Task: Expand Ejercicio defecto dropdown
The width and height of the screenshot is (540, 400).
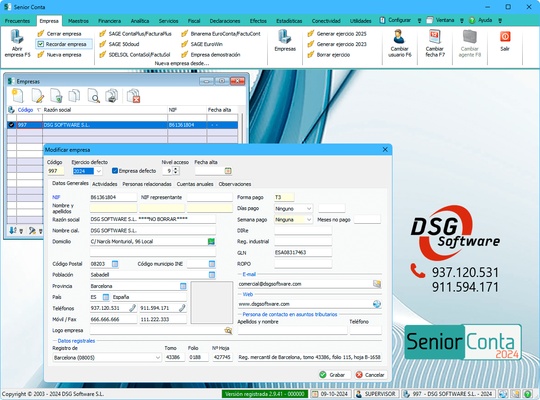Action: (98, 171)
